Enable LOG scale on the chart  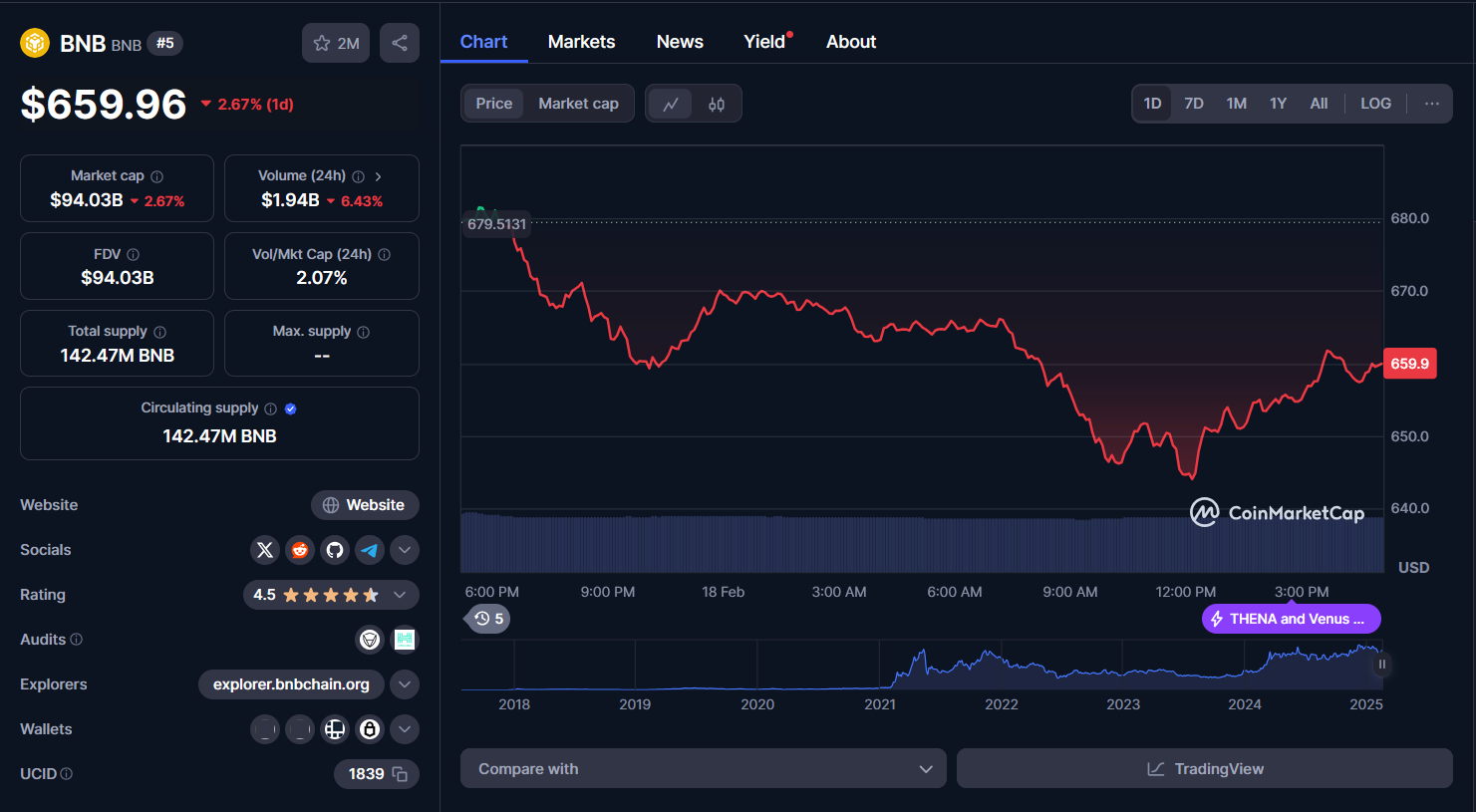[1375, 103]
